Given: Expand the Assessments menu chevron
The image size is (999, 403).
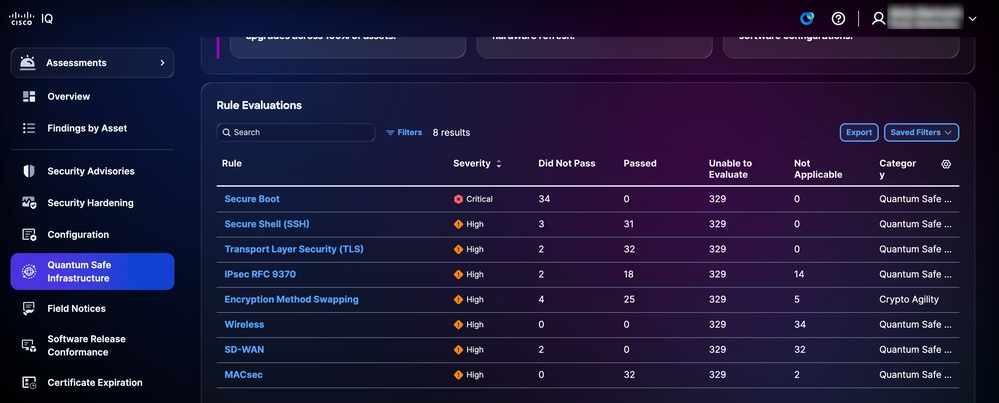Looking at the screenshot, I should pyautogui.click(x=162, y=63).
